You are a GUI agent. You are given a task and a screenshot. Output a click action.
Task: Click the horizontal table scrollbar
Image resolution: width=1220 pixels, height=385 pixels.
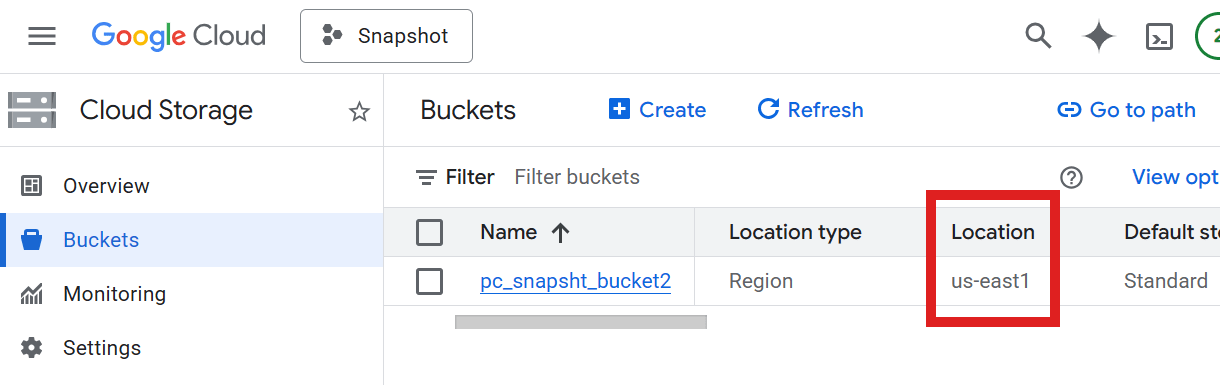tap(581, 322)
